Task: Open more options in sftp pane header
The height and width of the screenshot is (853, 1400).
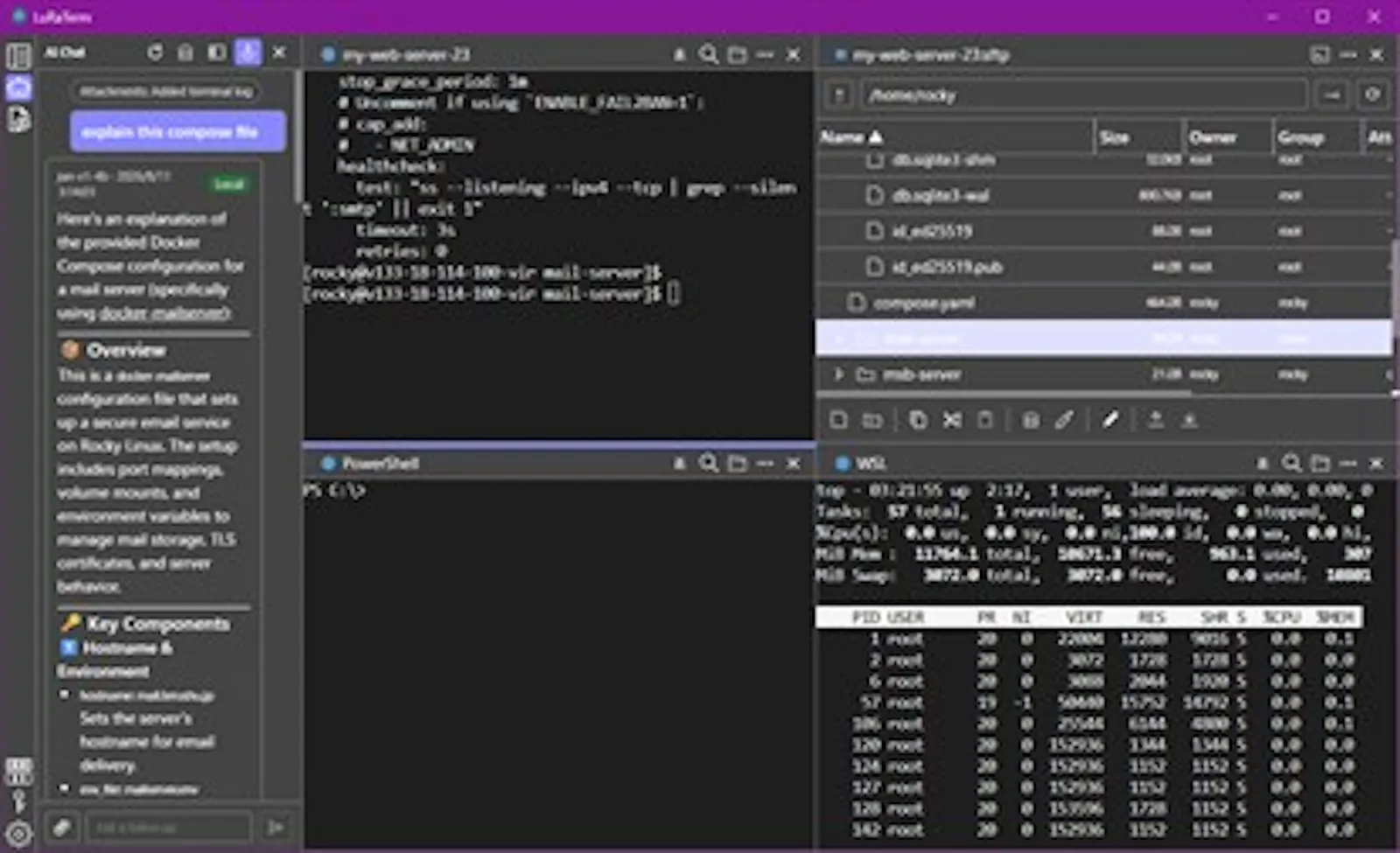Action: [x=1348, y=54]
